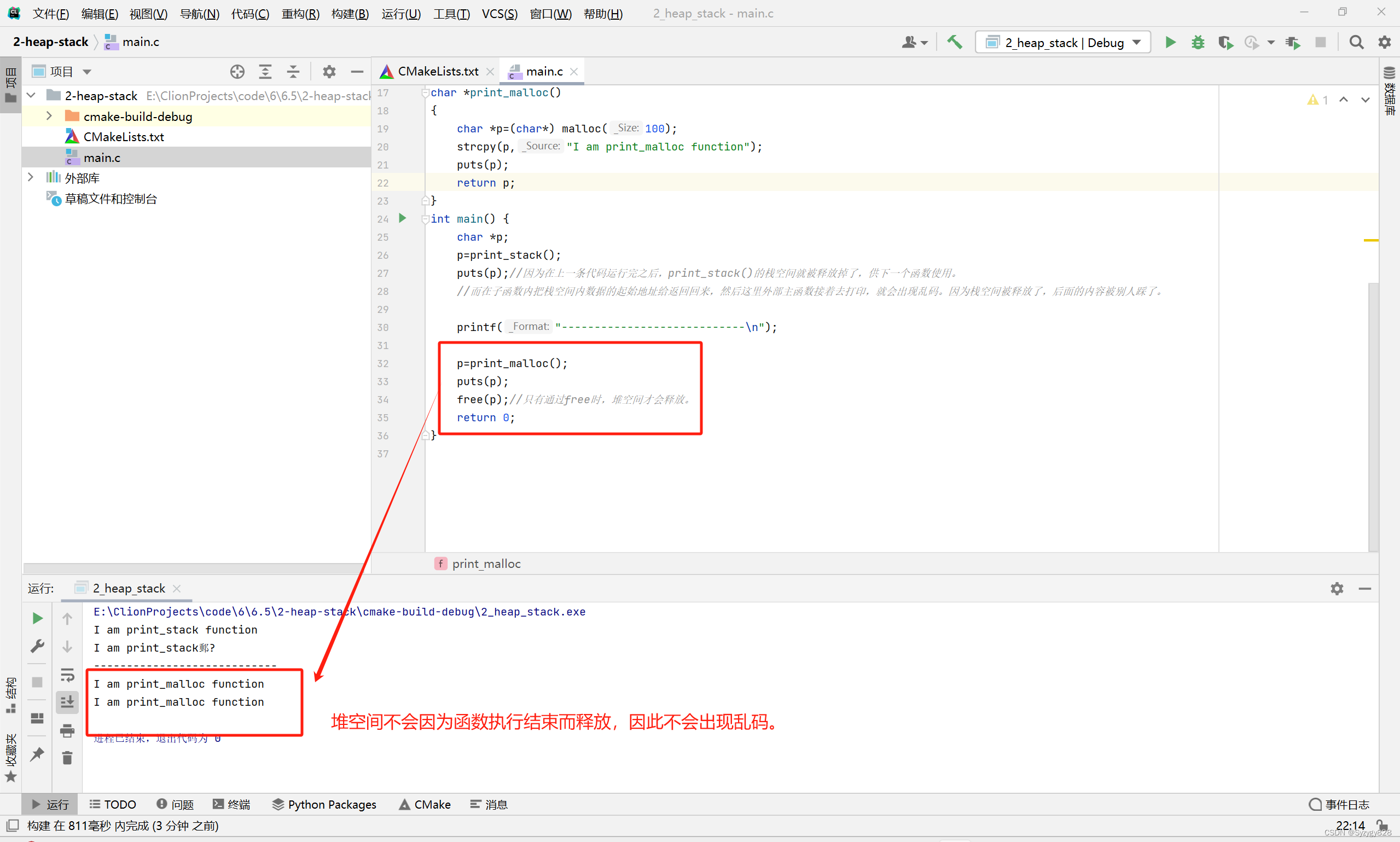This screenshot has width=1400, height=842.
Task: Rerun program in Run panel
Action: click(x=37, y=618)
